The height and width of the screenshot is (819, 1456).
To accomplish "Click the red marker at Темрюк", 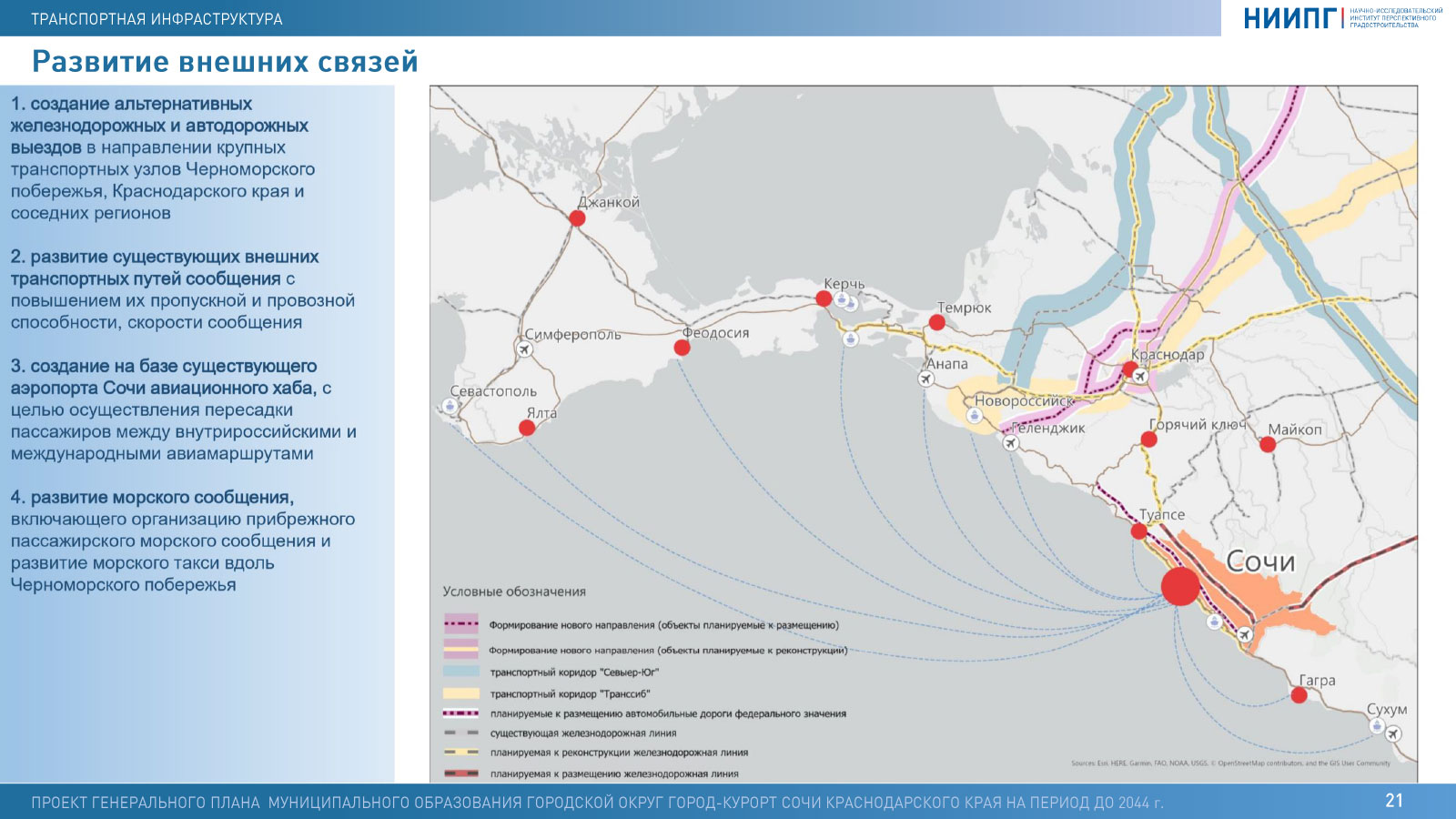I will coord(937,322).
